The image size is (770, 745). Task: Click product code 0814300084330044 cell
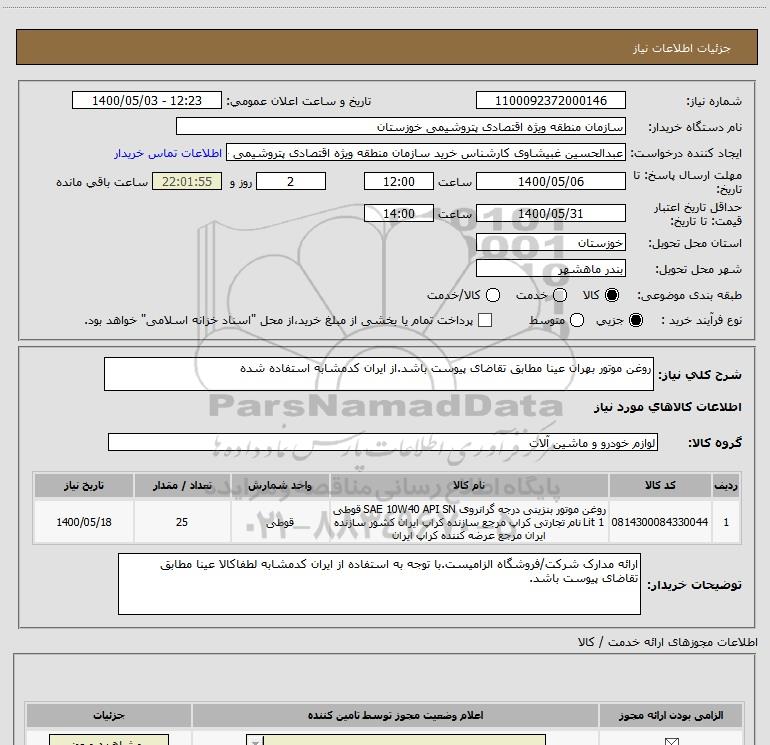pyautogui.click(x=660, y=522)
